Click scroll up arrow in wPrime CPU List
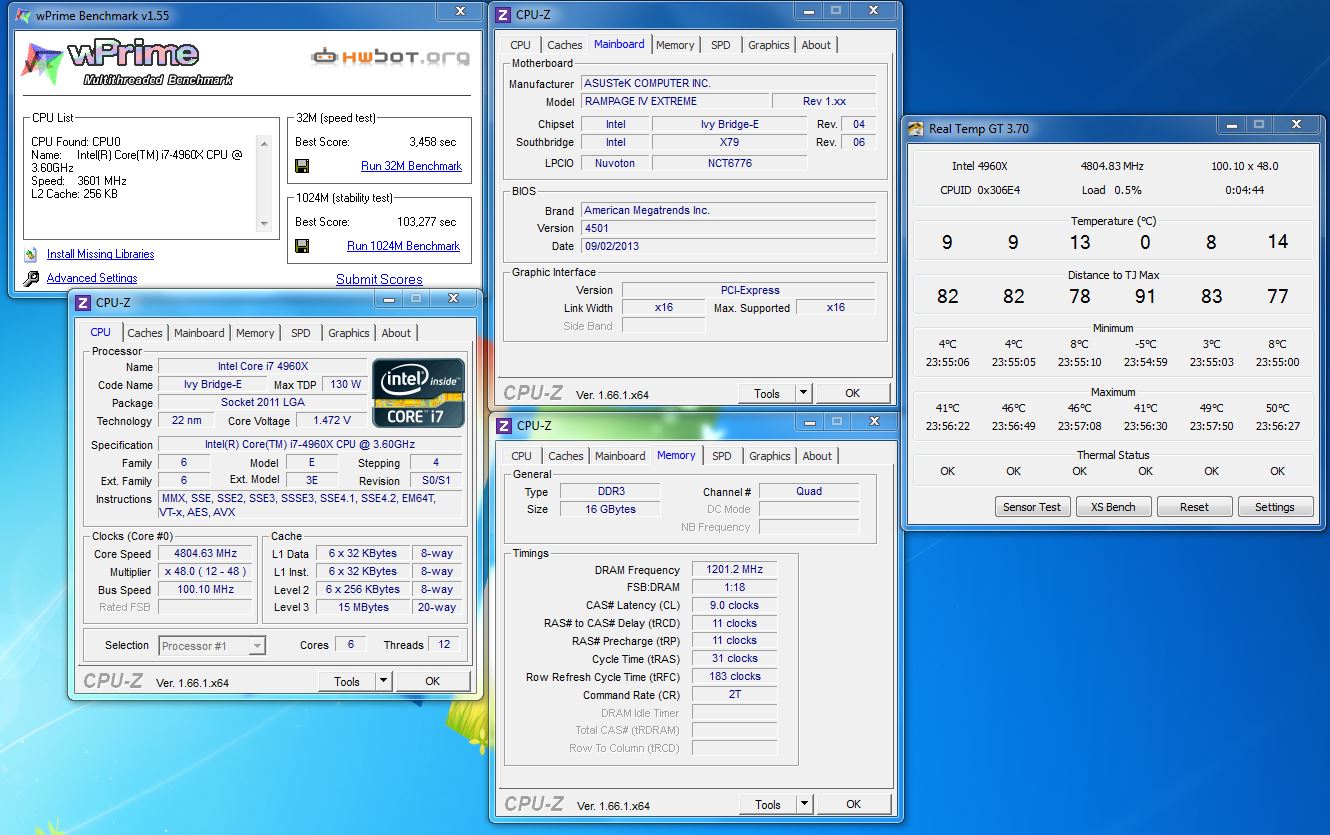The width and height of the screenshot is (1330, 835). click(x=265, y=143)
